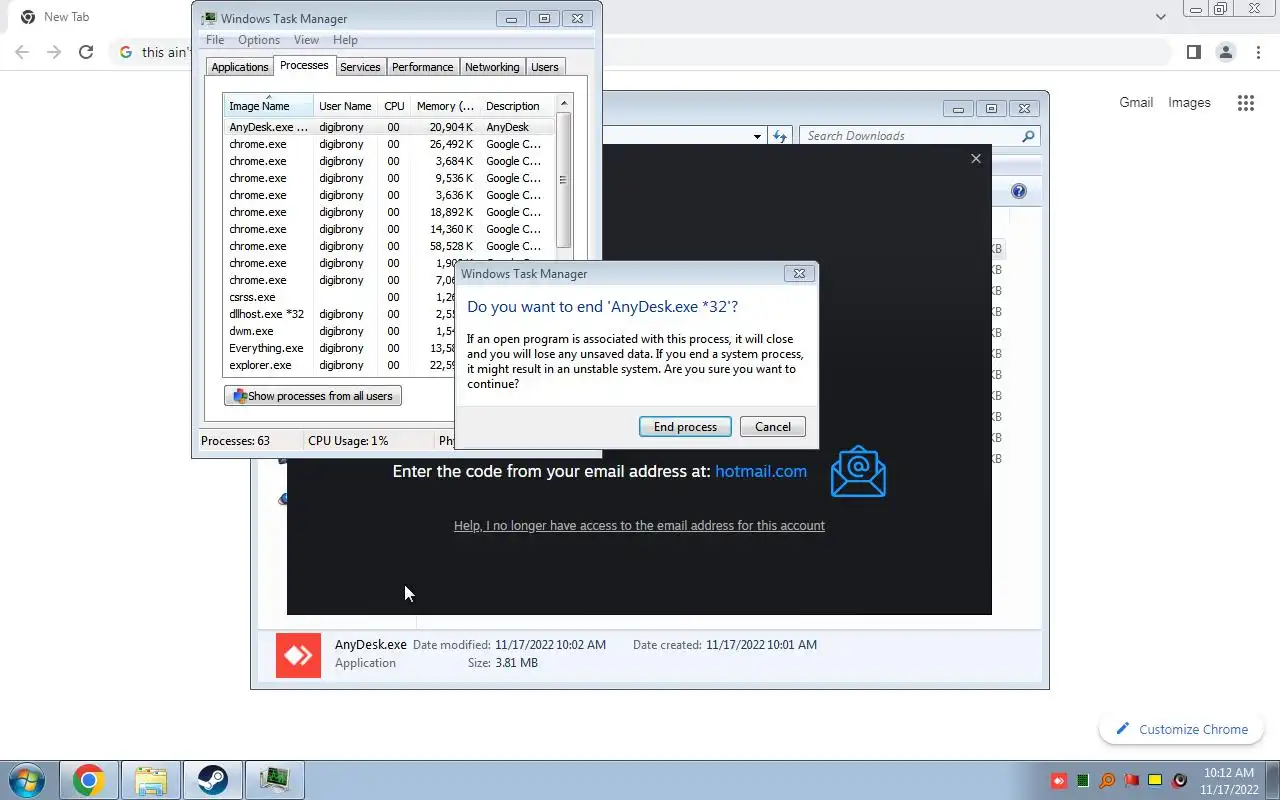Switch to the Users tab
1280x800 pixels.
pos(545,67)
